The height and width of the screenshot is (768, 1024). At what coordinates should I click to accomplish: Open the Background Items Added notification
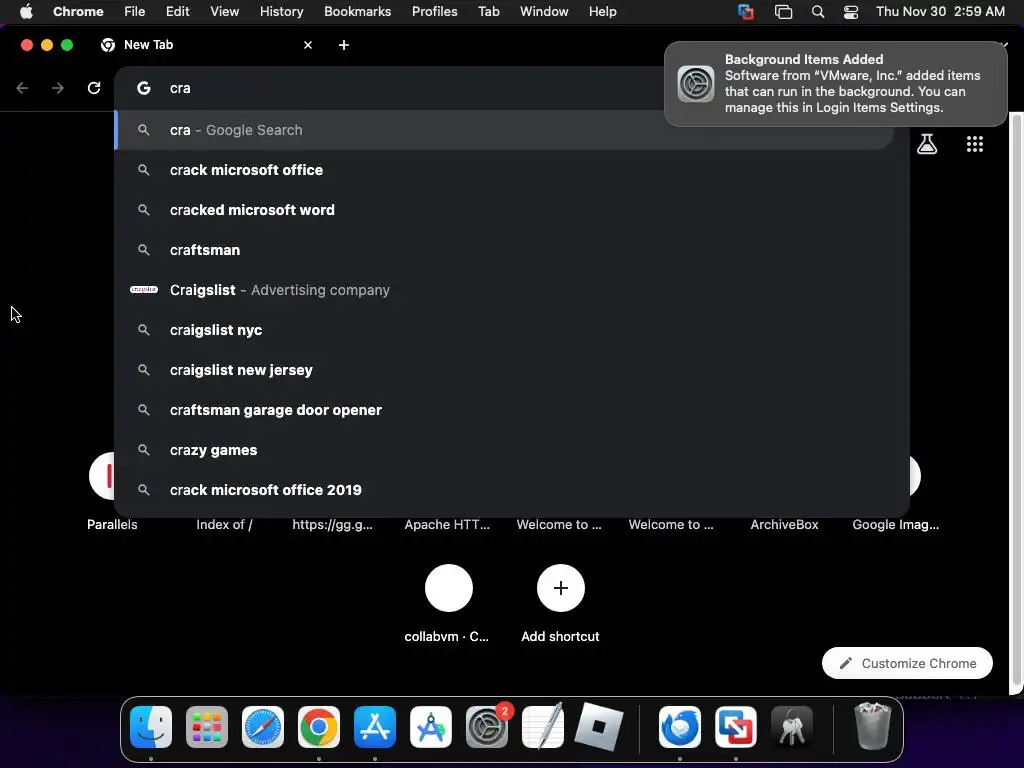pos(835,84)
